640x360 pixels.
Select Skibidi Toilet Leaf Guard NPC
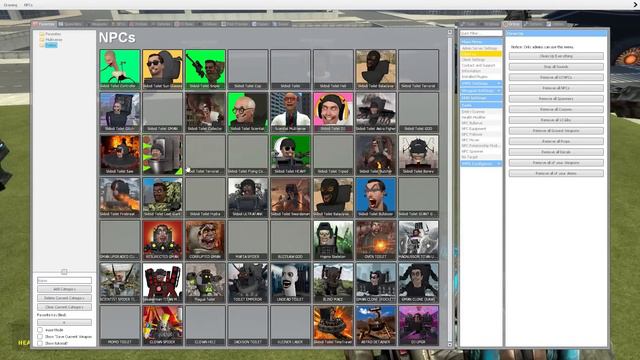162,197
